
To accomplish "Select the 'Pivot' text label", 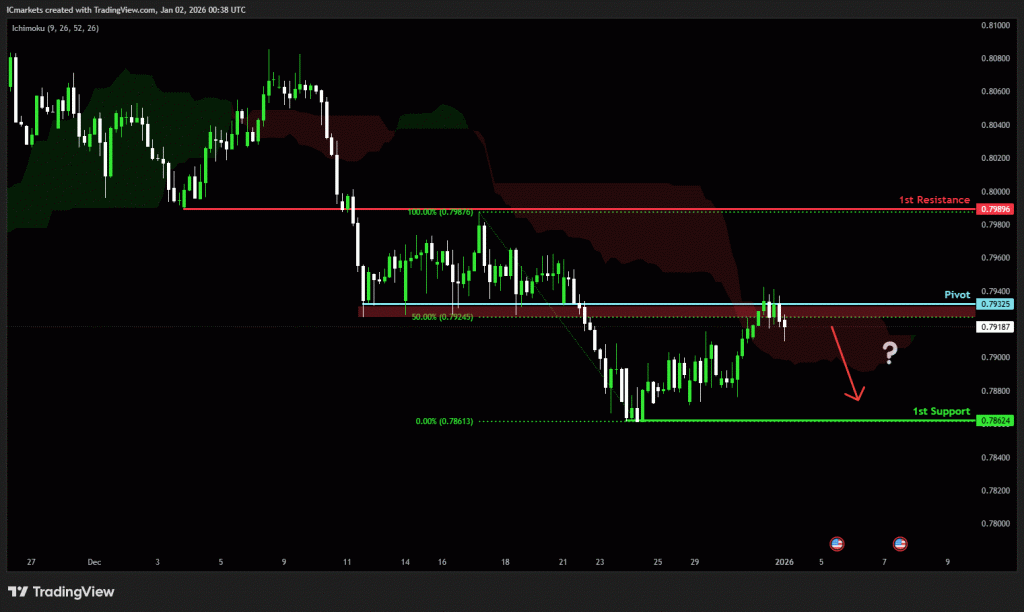I will click(x=957, y=296).
